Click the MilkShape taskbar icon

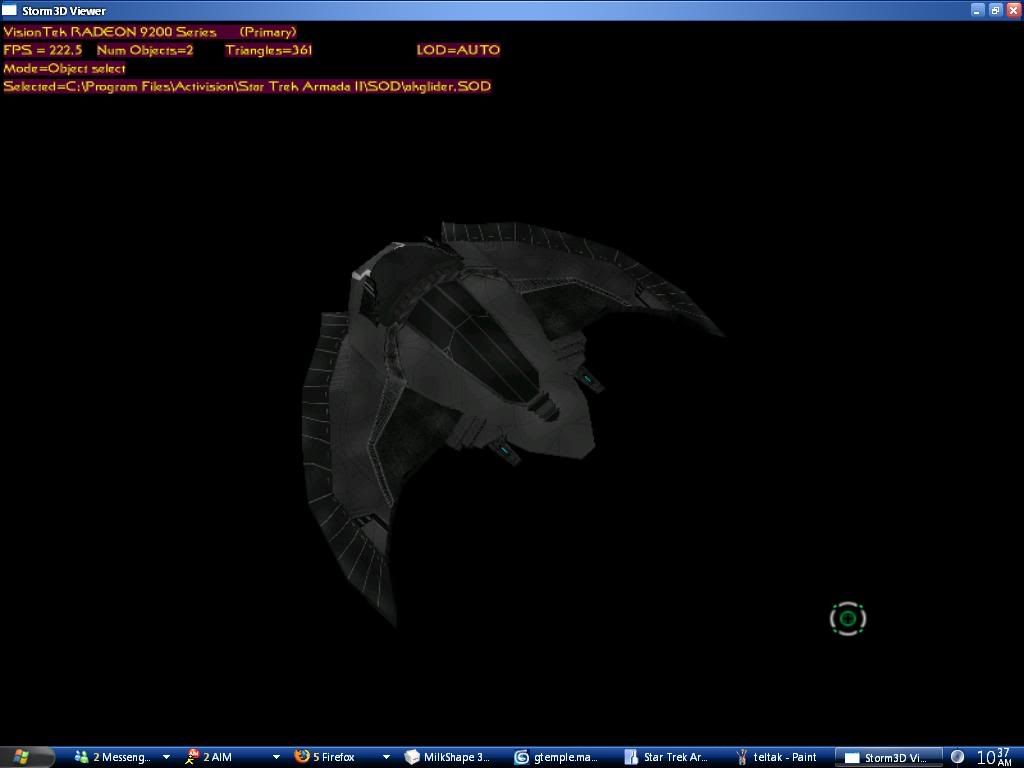coord(412,757)
